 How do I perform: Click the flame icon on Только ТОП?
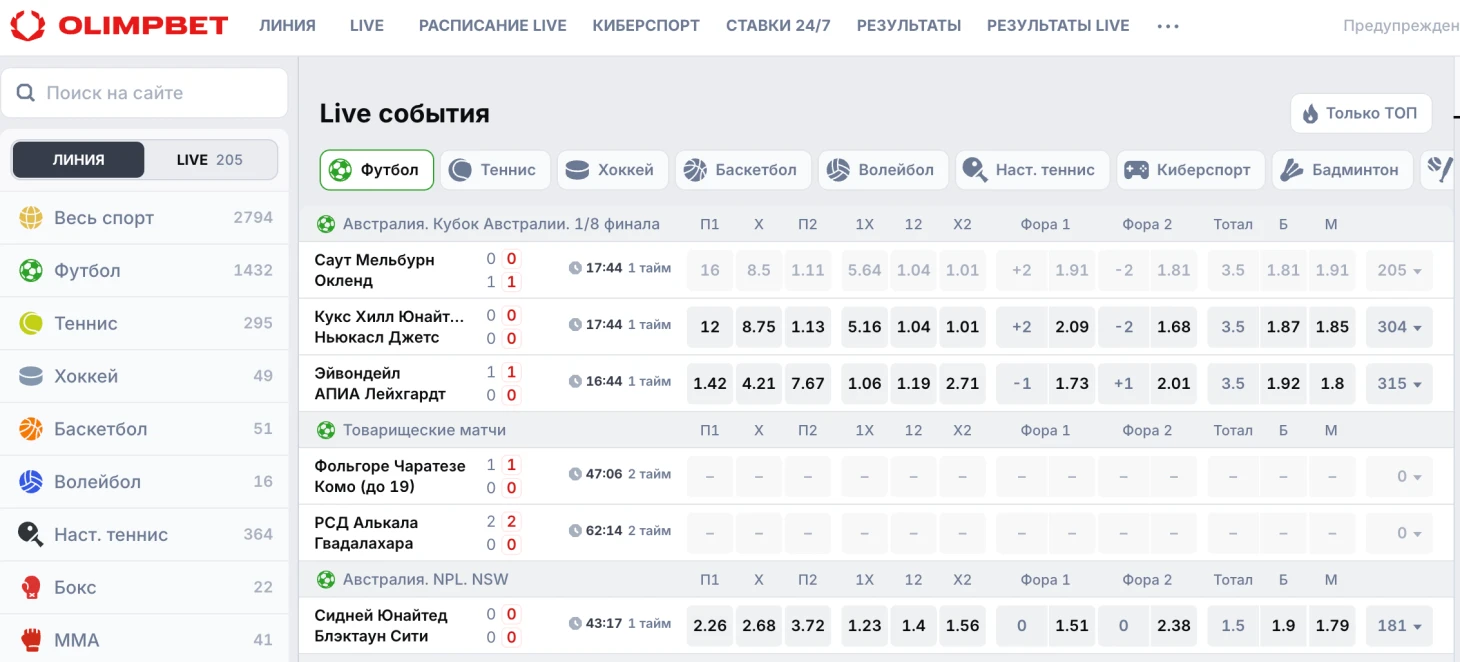(1310, 114)
